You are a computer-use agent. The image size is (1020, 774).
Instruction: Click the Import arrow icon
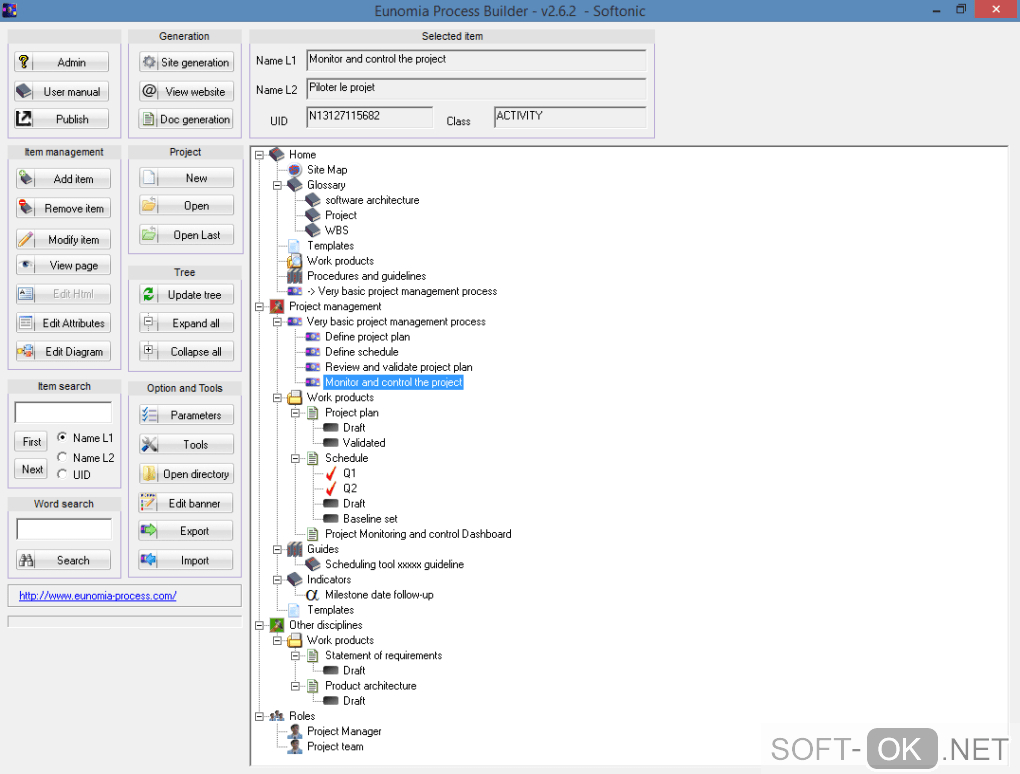[x=149, y=559]
